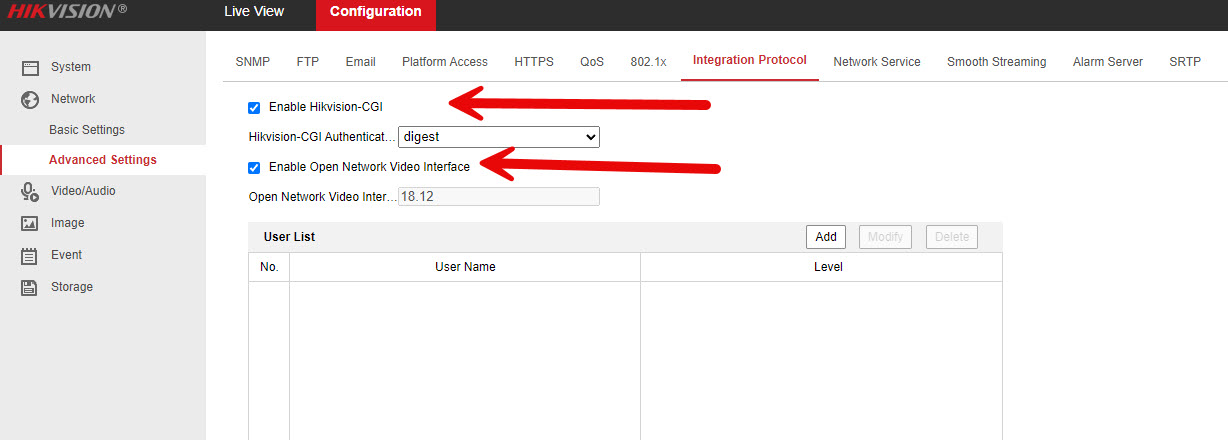Click the Event calendar icon in sidebar
The width and height of the screenshot is (1228, 440).
30,255
